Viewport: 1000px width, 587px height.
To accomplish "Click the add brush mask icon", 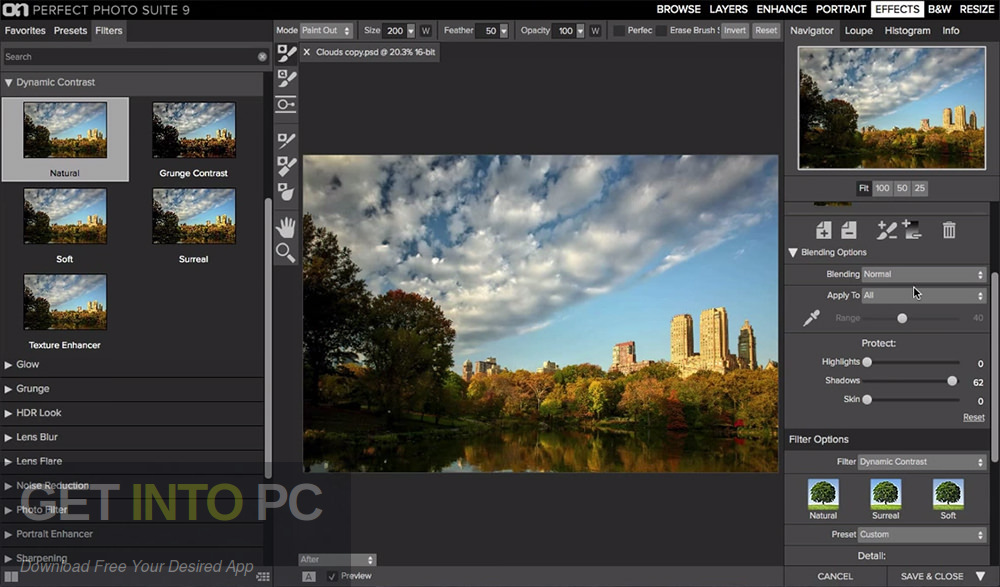I will click(x=886, y=230).
